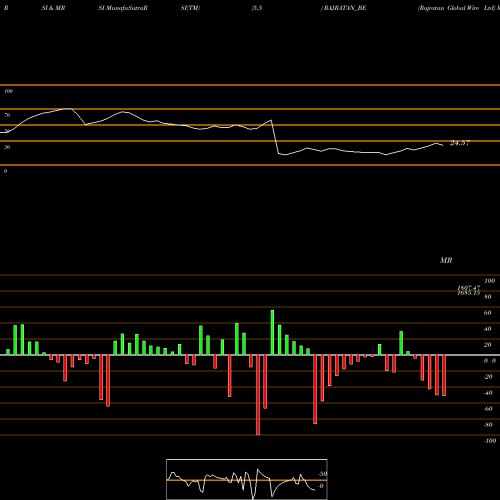
Task: Click the '1807.47' value near the MR axis
Action: click(x=469, y=288)
